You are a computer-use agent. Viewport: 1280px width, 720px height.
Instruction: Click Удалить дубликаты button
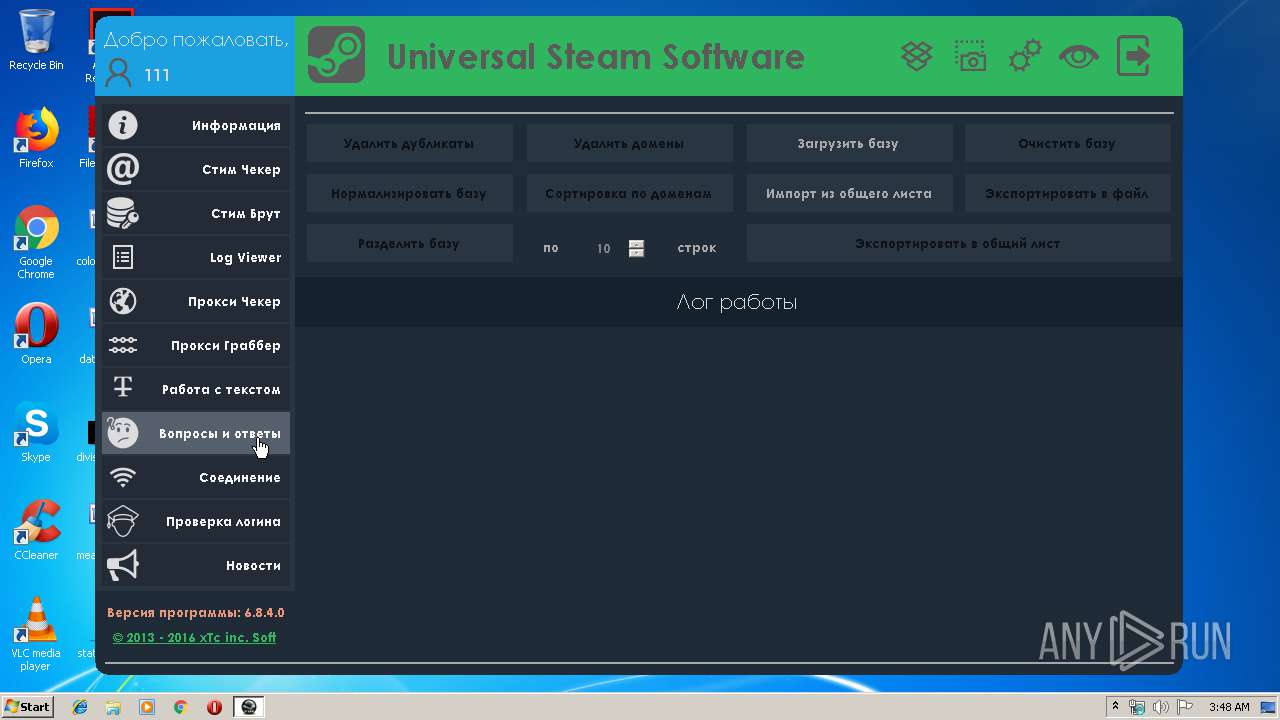pos(409,143)
